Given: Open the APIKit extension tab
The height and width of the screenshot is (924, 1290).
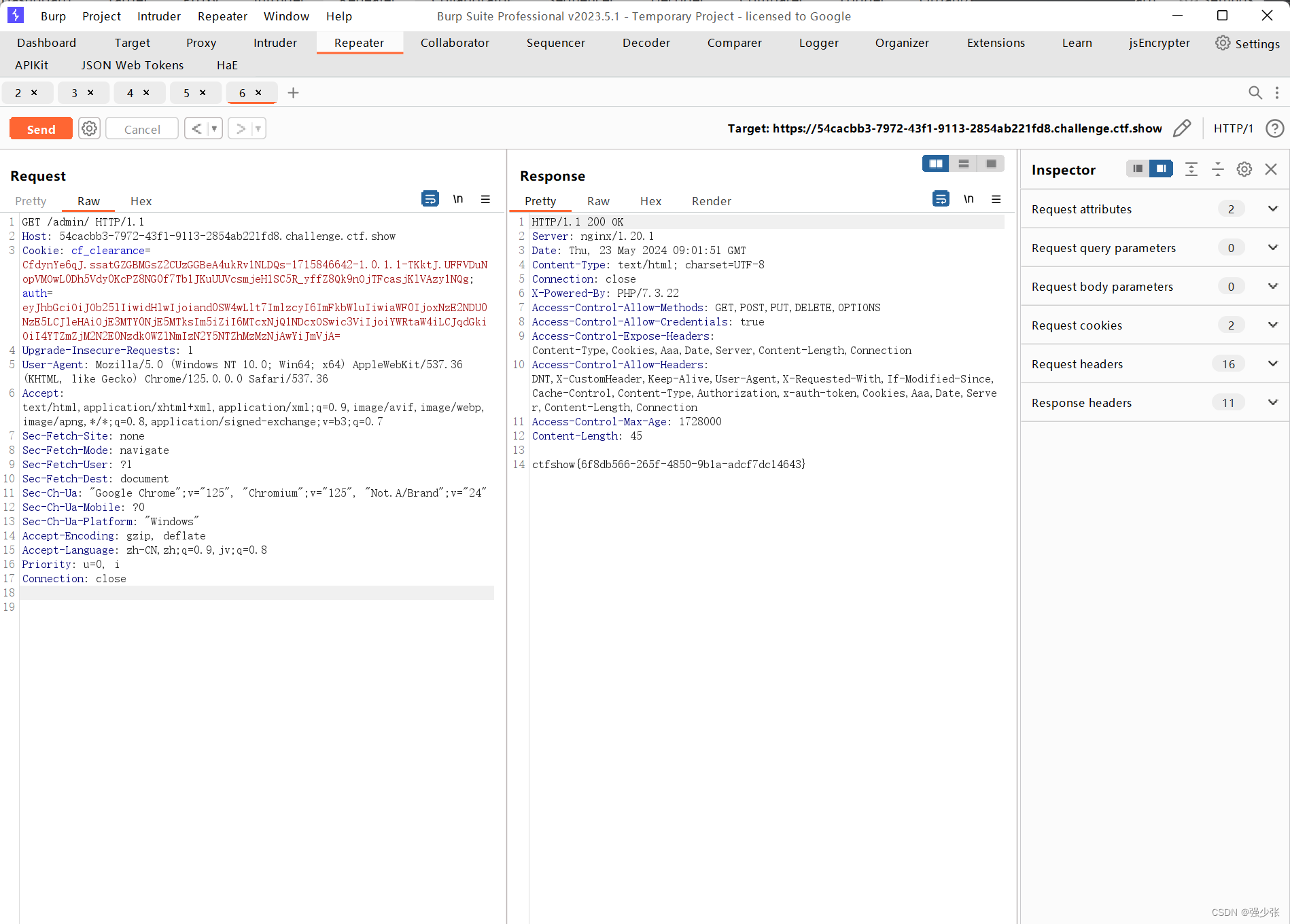Looking at the screenshot, I should (x=31, y=65).
